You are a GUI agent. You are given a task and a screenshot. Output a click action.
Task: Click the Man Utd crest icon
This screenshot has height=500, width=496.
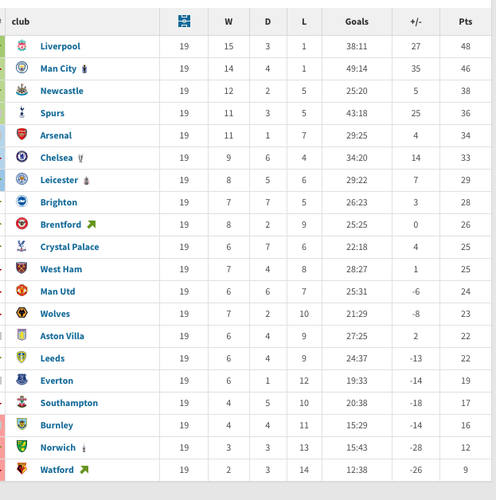pyautogui.click(x=22, y=290)
